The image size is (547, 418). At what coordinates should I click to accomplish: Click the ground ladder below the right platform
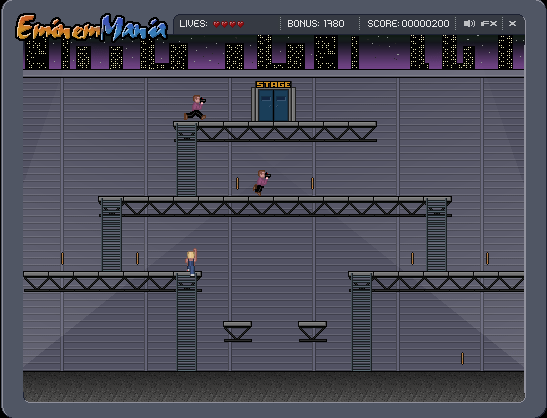(362, 322)
